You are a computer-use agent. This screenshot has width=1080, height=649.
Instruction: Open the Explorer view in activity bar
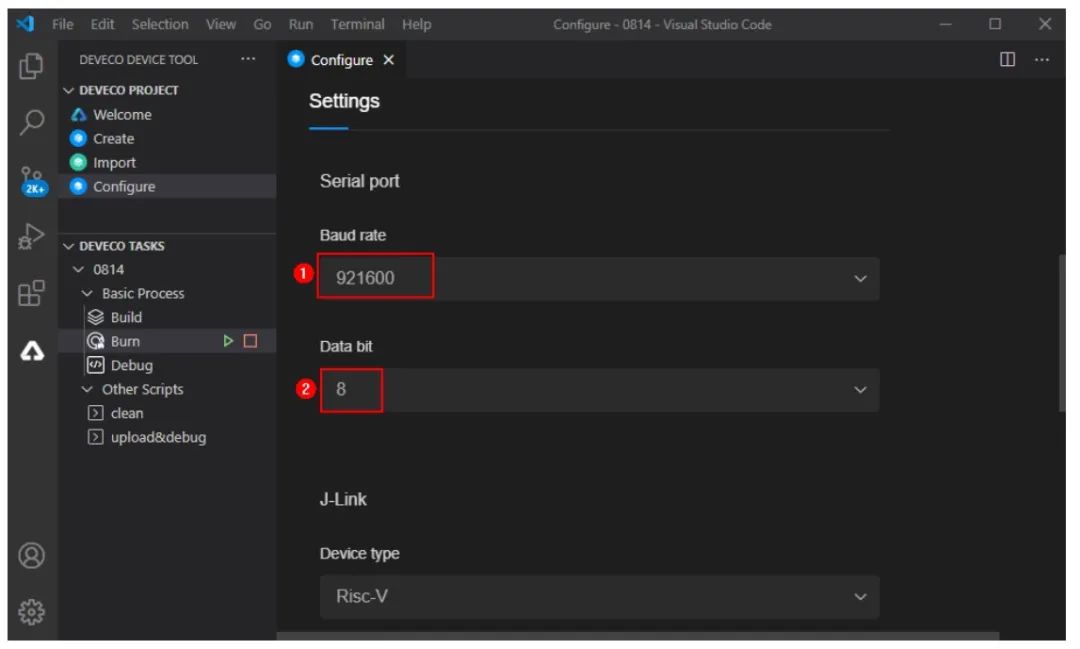31,66
